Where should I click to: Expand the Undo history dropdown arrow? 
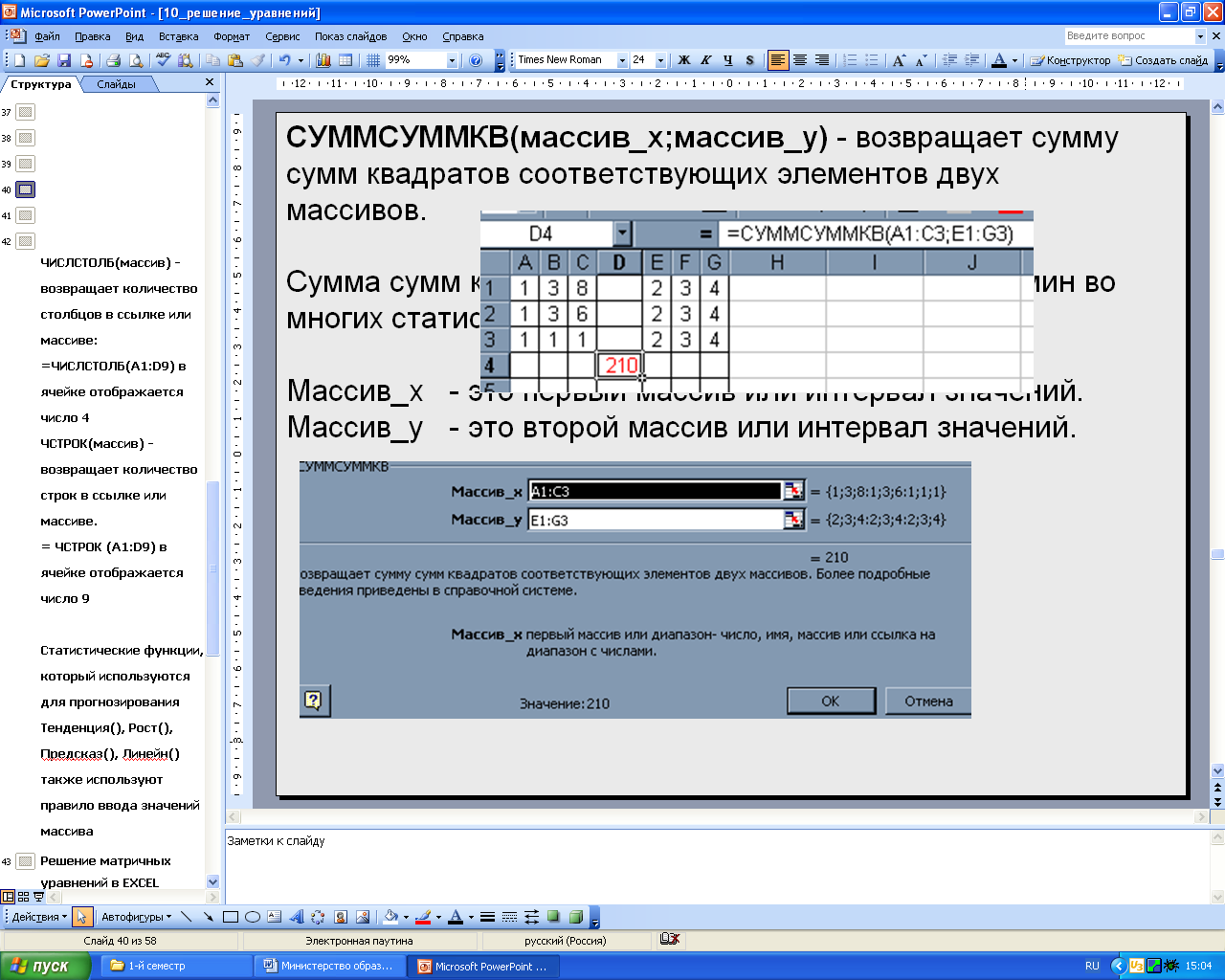pyautogui.click(x=301, y=60)
